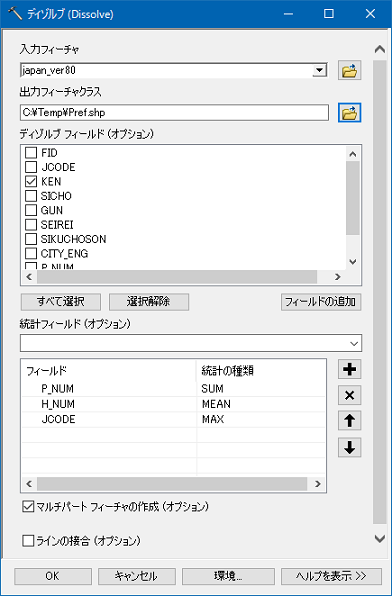Click the SUM statistic type cell

(261, 388)
